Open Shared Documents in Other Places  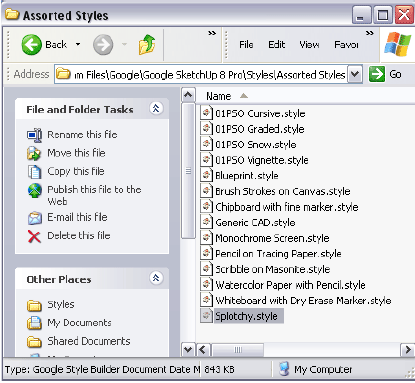(89, 341)
